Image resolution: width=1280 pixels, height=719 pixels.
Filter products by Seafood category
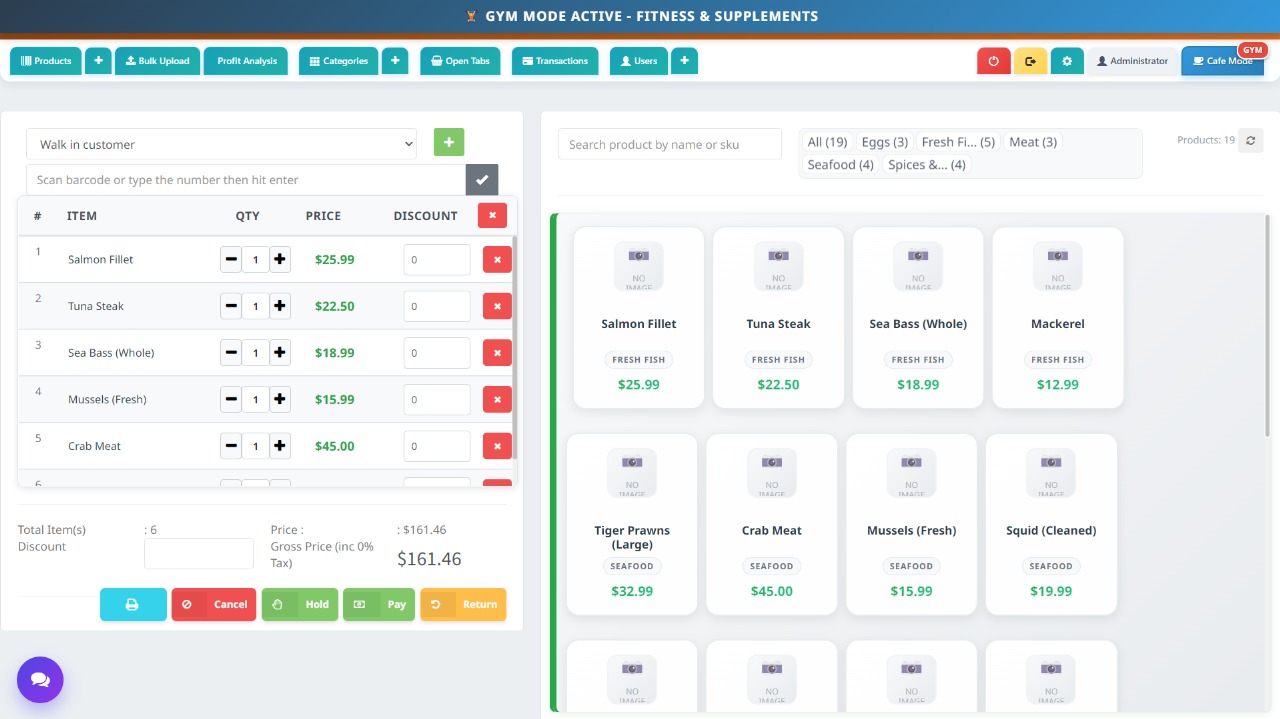point(841,165)
